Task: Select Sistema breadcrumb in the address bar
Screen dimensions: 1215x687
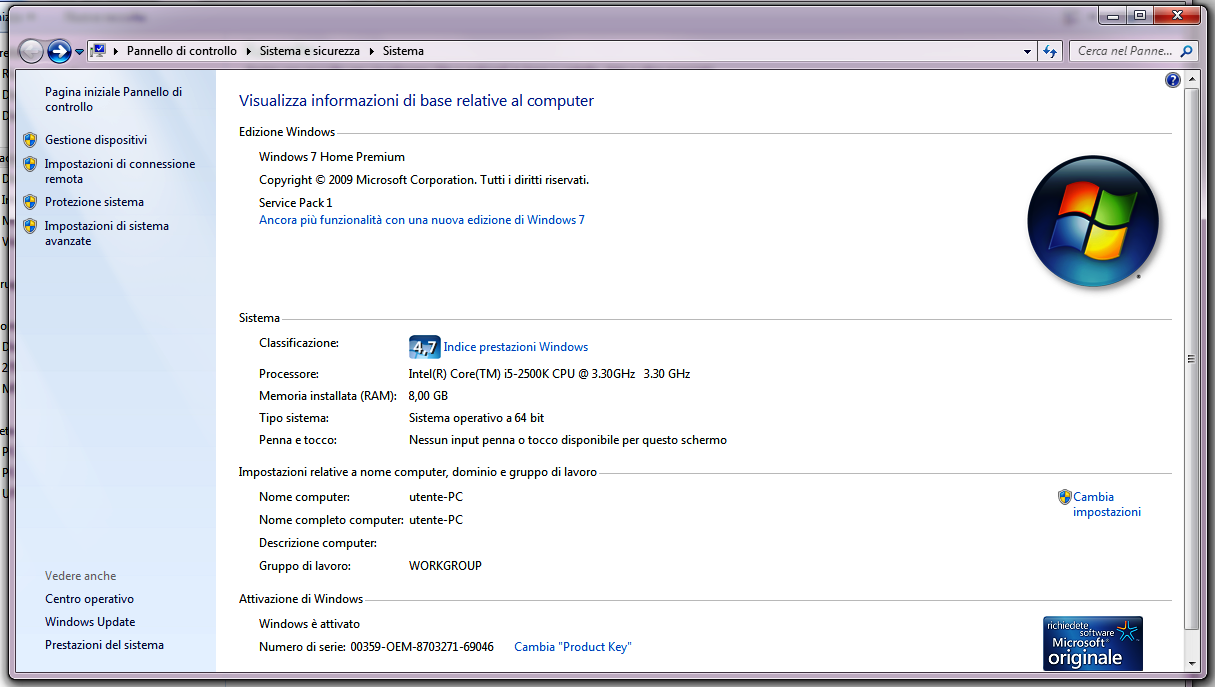Action: pos(403,51)
